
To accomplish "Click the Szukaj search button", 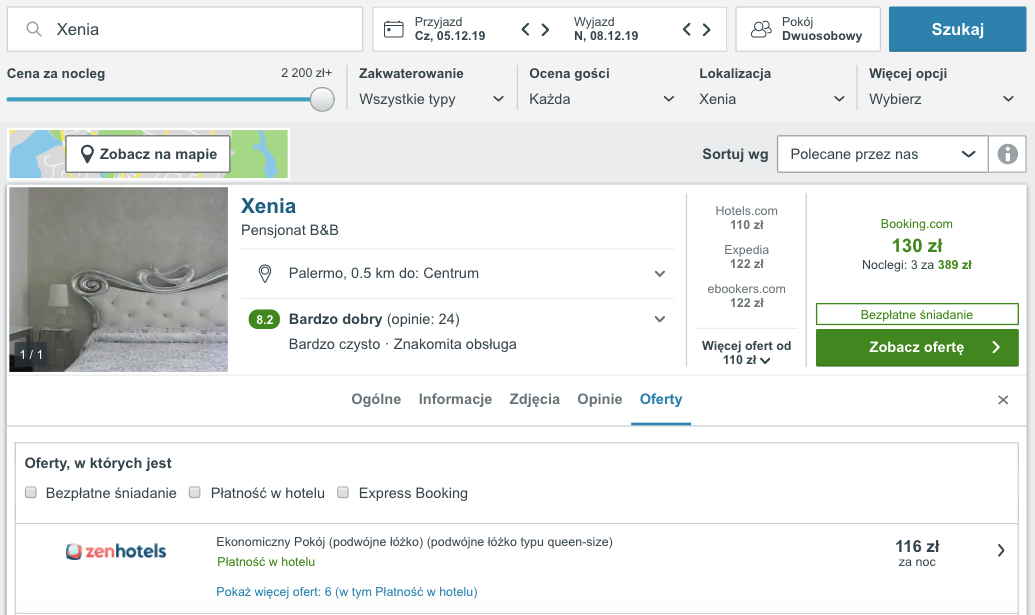I will [x=957, y=29].
